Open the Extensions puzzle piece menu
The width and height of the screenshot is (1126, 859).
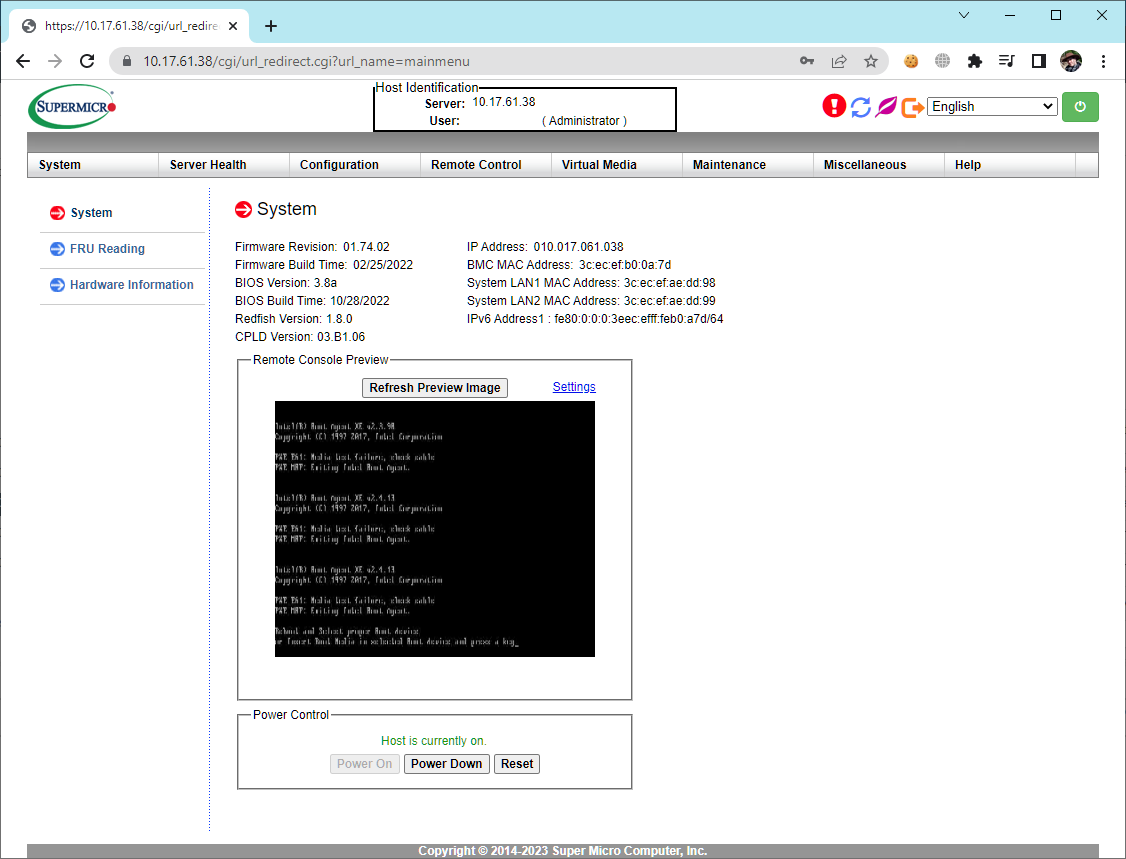(974, 61)
